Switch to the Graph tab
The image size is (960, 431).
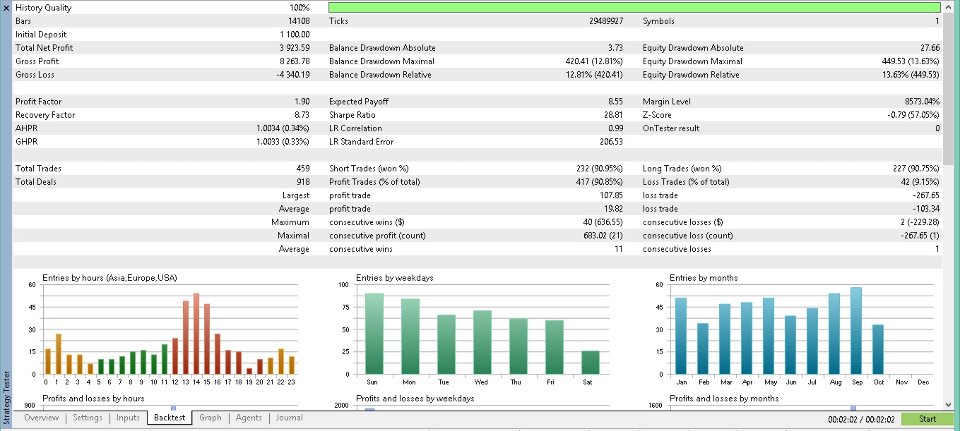(x=210, y=418)
